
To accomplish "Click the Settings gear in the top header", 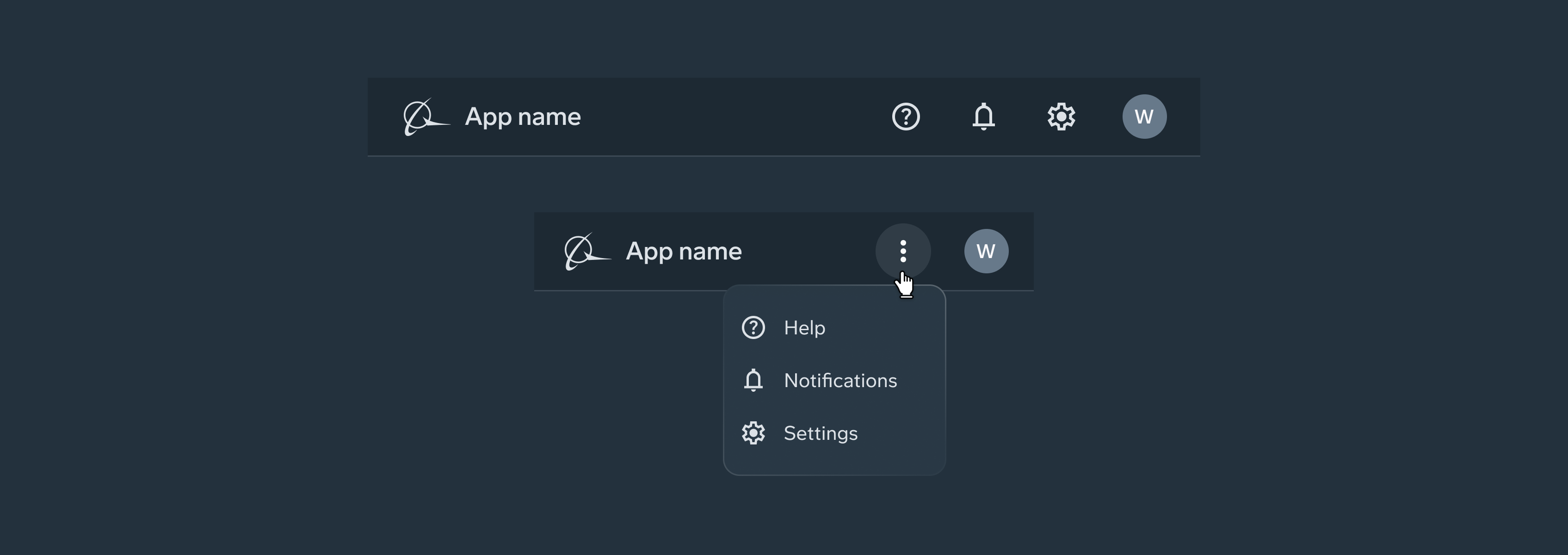I will (1061, 116).
